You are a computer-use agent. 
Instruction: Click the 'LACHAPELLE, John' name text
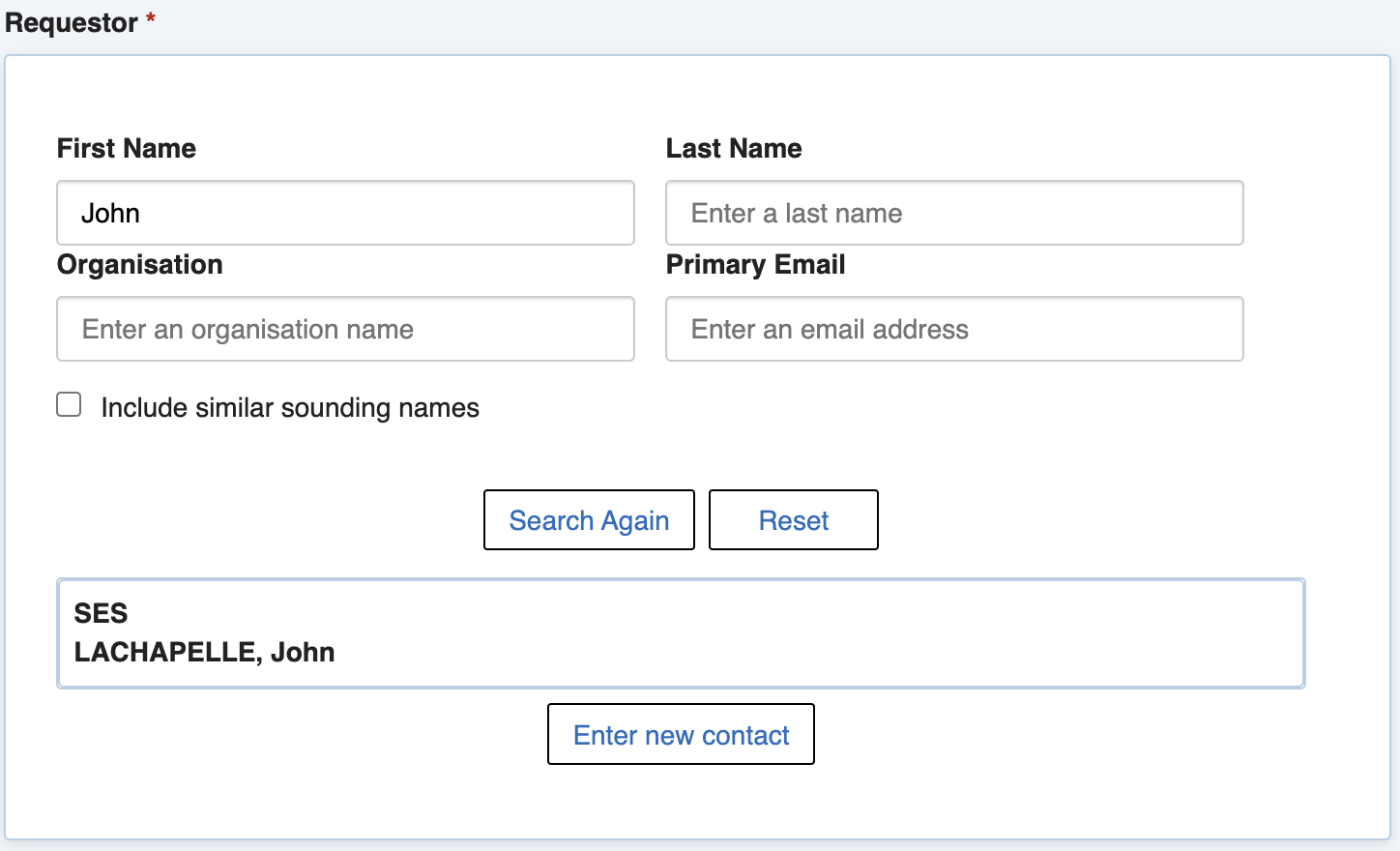[x=204, y=652]
